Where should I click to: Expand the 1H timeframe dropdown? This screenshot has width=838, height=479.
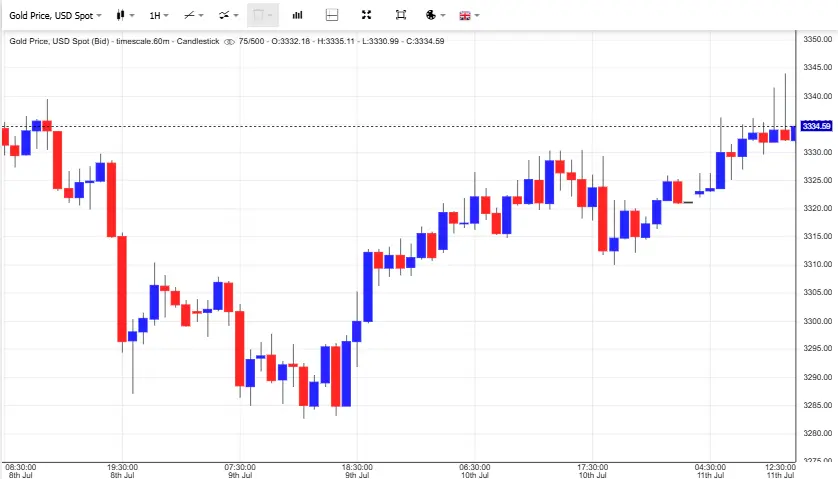pyautogui.click(x=158, y=15)
